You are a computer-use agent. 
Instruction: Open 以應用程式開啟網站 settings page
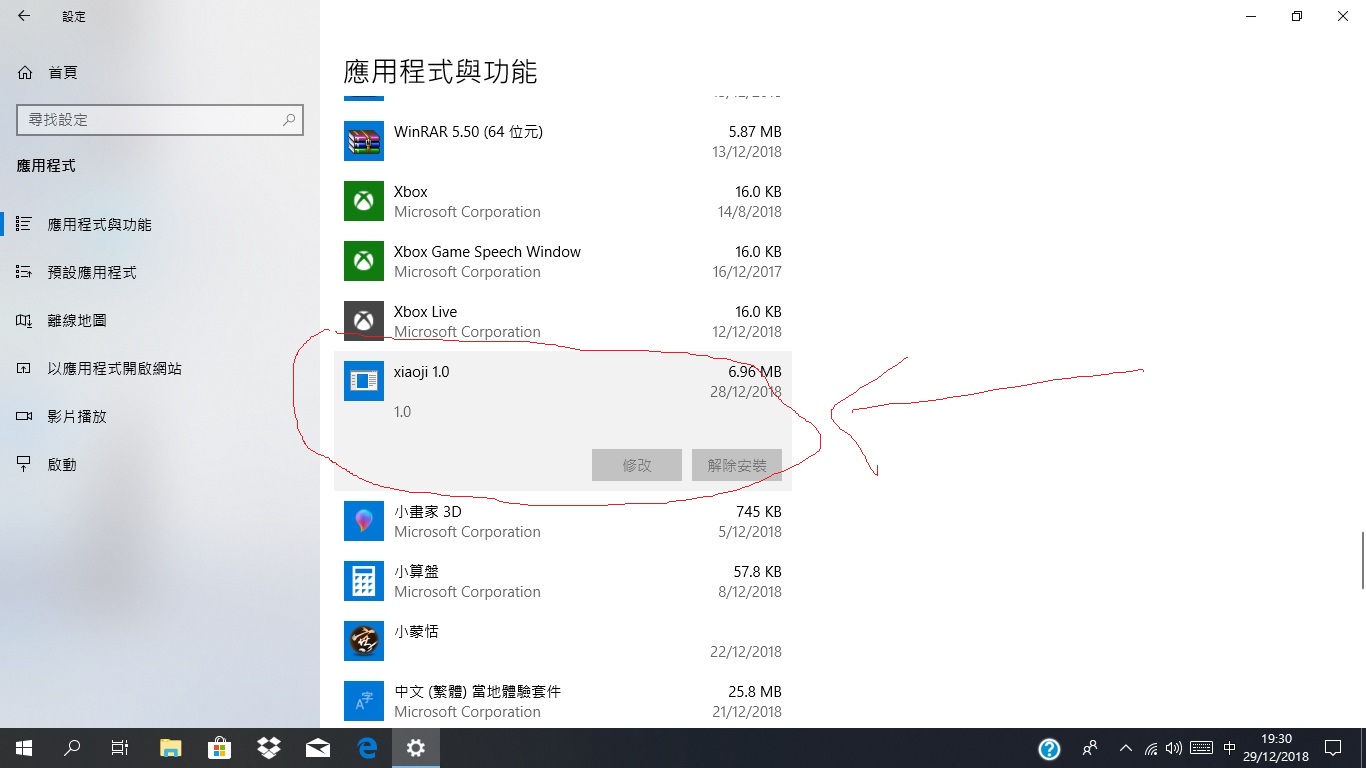coord(114,368)
